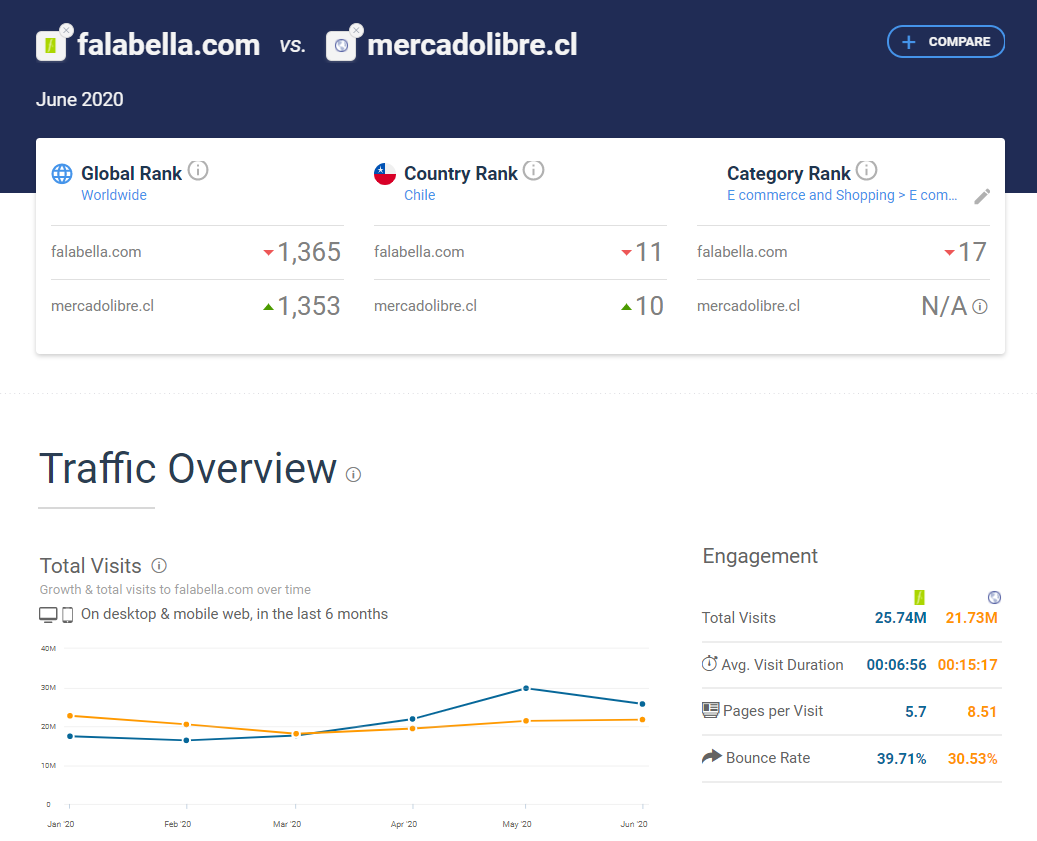The image size is (1037, 841).
Task: Click info icon next to N/A rank
Action: point(980,306)
